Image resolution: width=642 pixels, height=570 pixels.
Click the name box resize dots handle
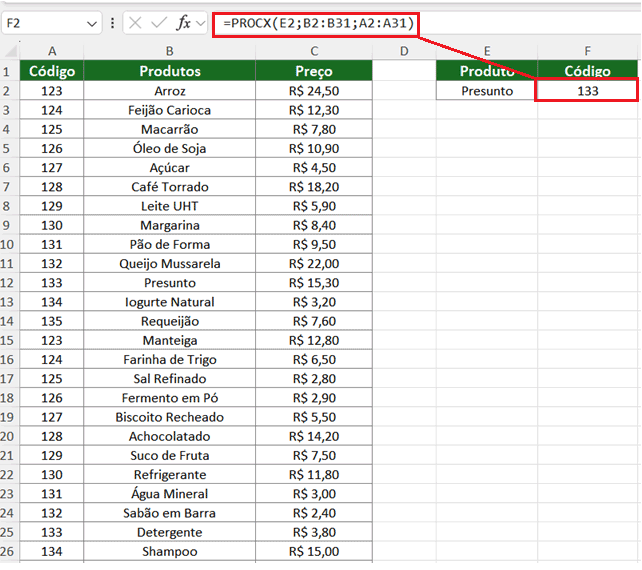[112, 22]
